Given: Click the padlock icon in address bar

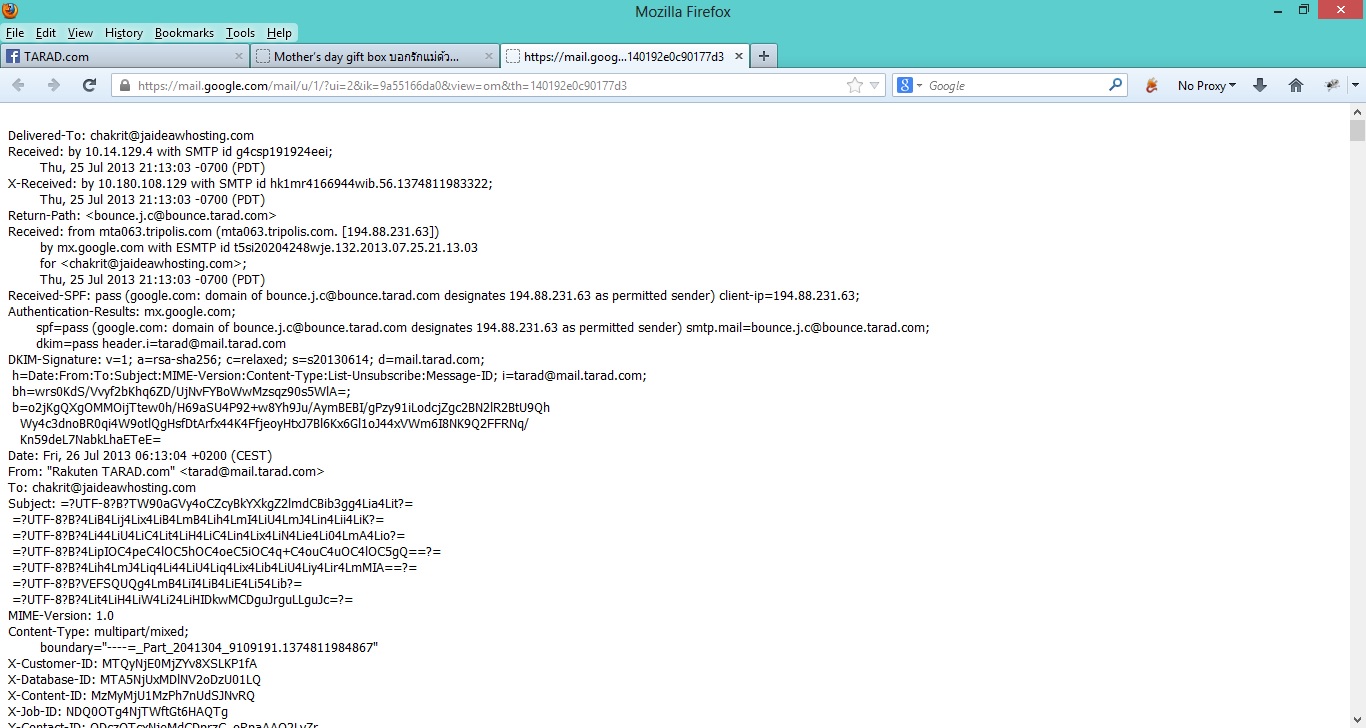Looking at the screenshot, I should 125,86.
